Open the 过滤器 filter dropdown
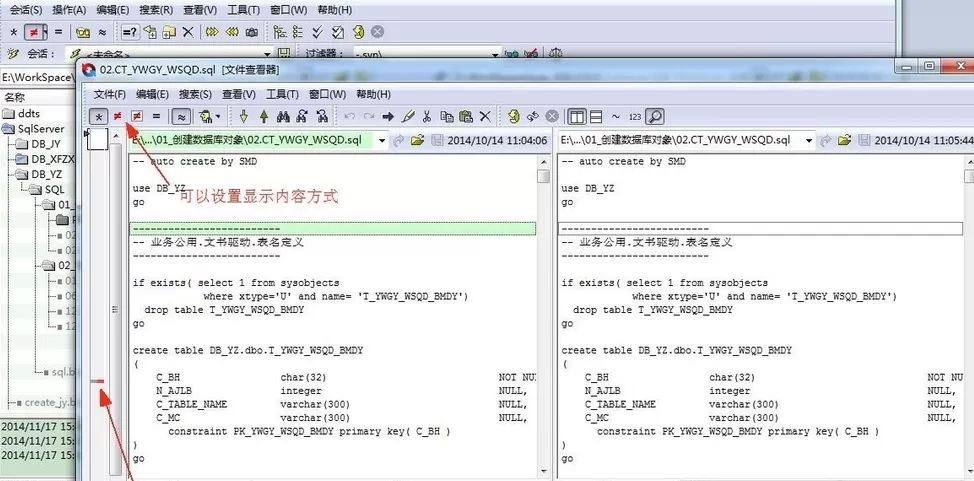 pyautogui.click(x=495, y=55)
